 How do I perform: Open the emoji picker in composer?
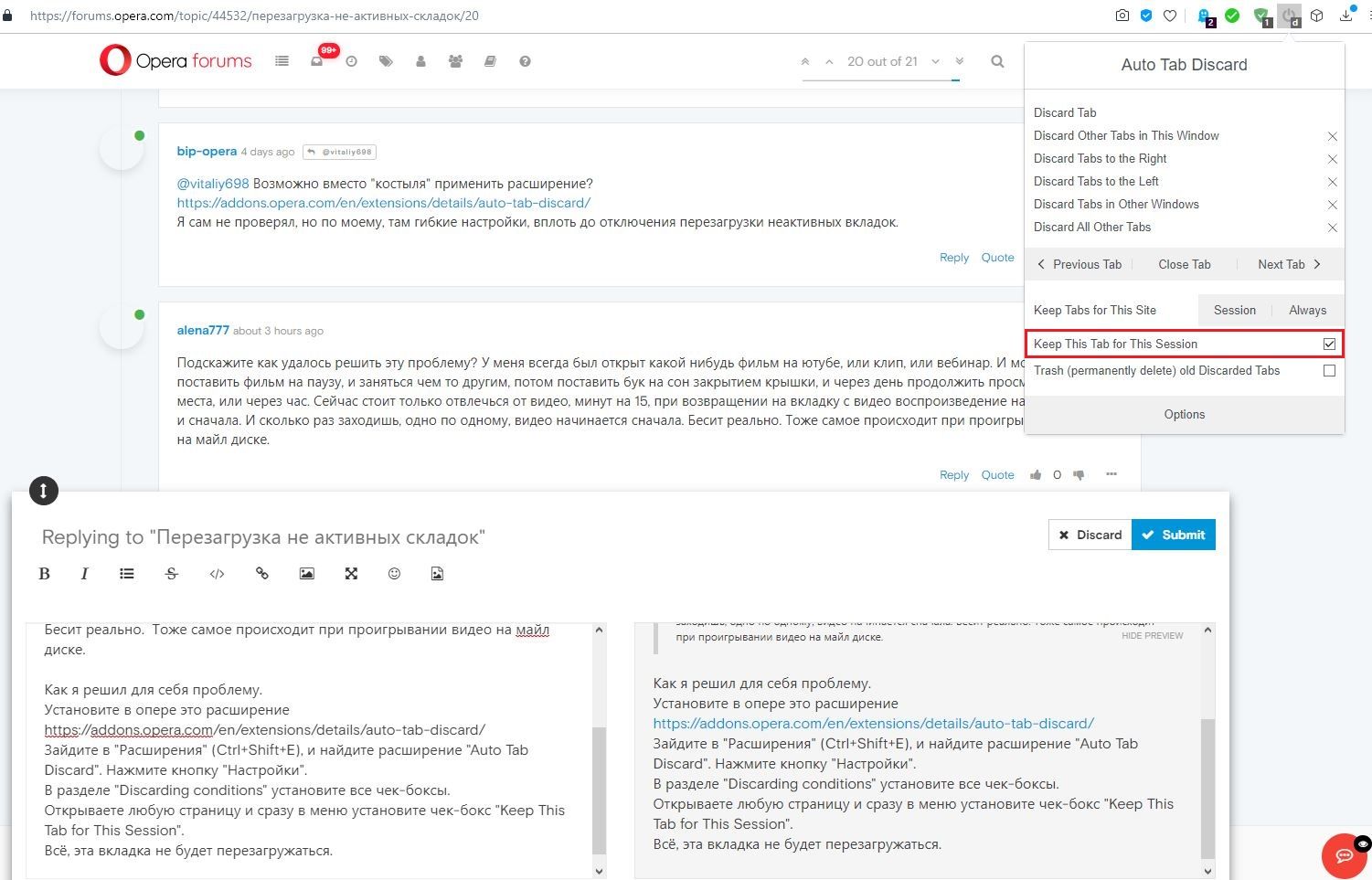[x=394, y=574]
